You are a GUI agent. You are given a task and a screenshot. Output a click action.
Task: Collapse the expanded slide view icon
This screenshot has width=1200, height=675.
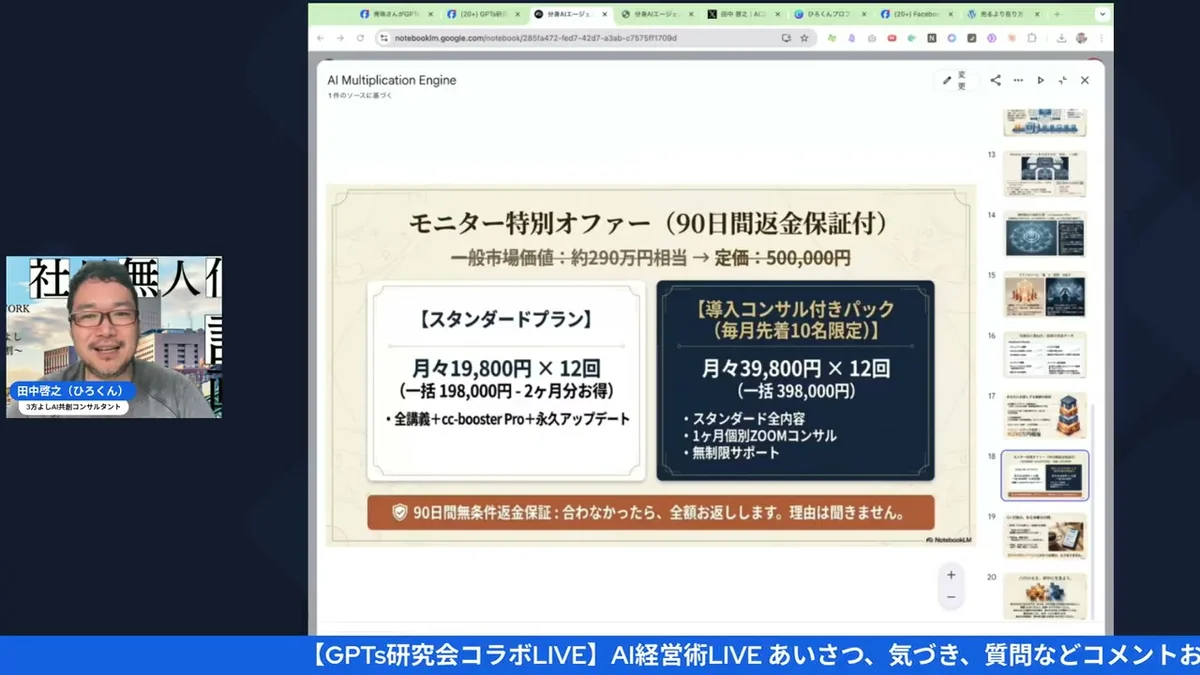coord(1064,80)
